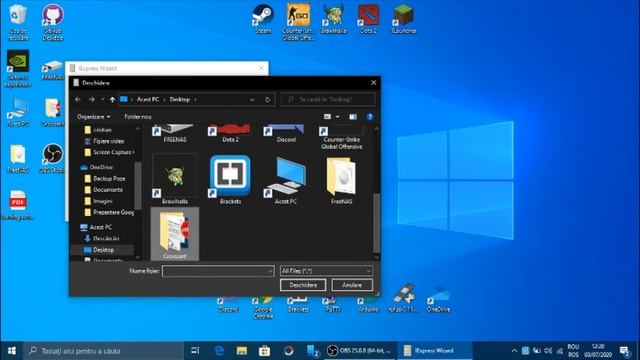Go up one folder level

[x=112, y=99]
